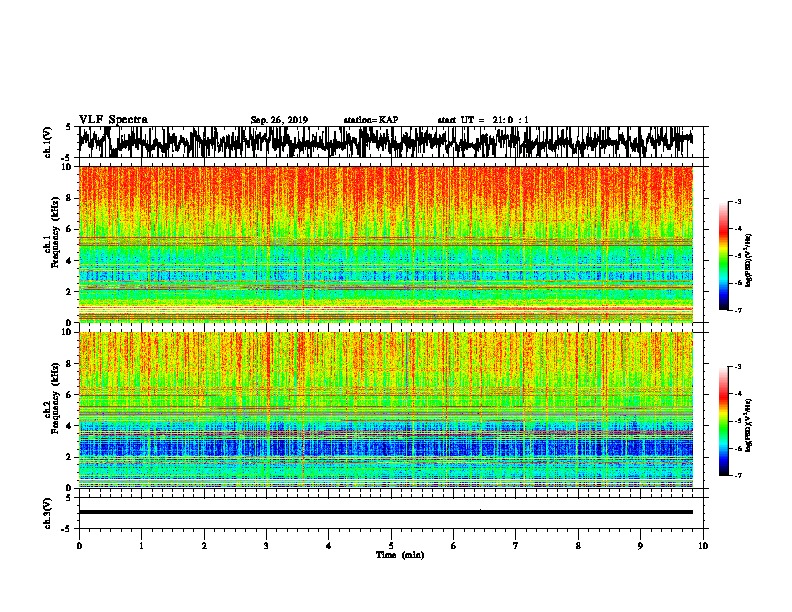
Task: Click the '4' frequency tick on ch.1 spectrogram
Action: (x=70, y=261)
